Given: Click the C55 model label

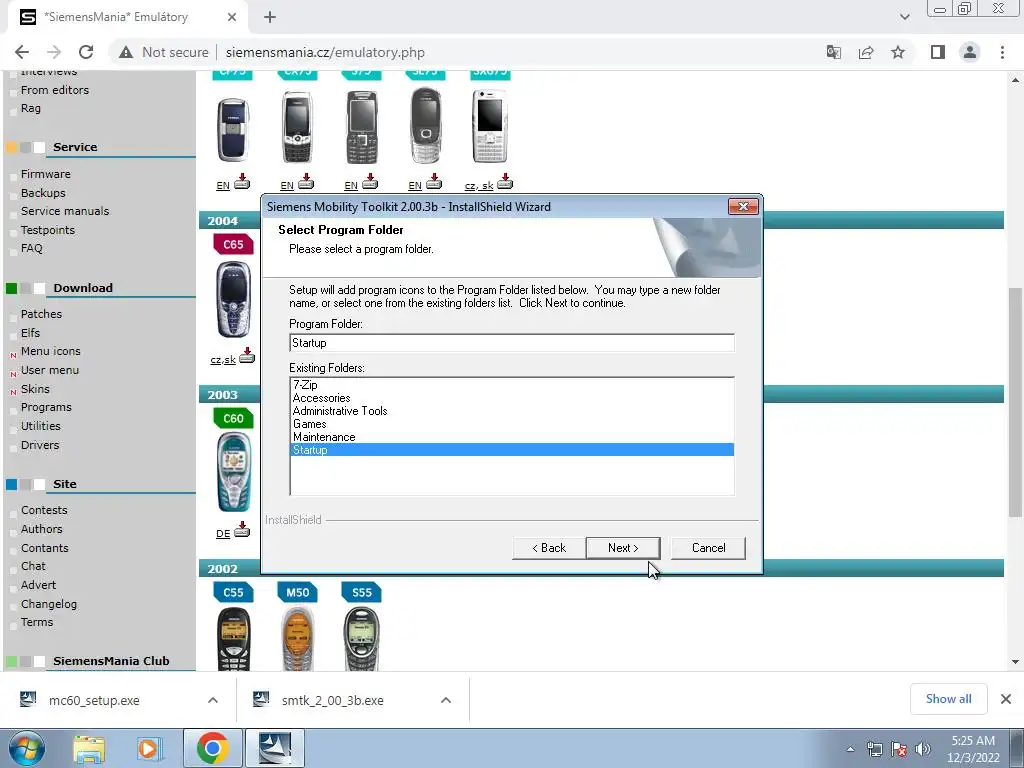Looking at the screenshot, I should tap(233, 592).
